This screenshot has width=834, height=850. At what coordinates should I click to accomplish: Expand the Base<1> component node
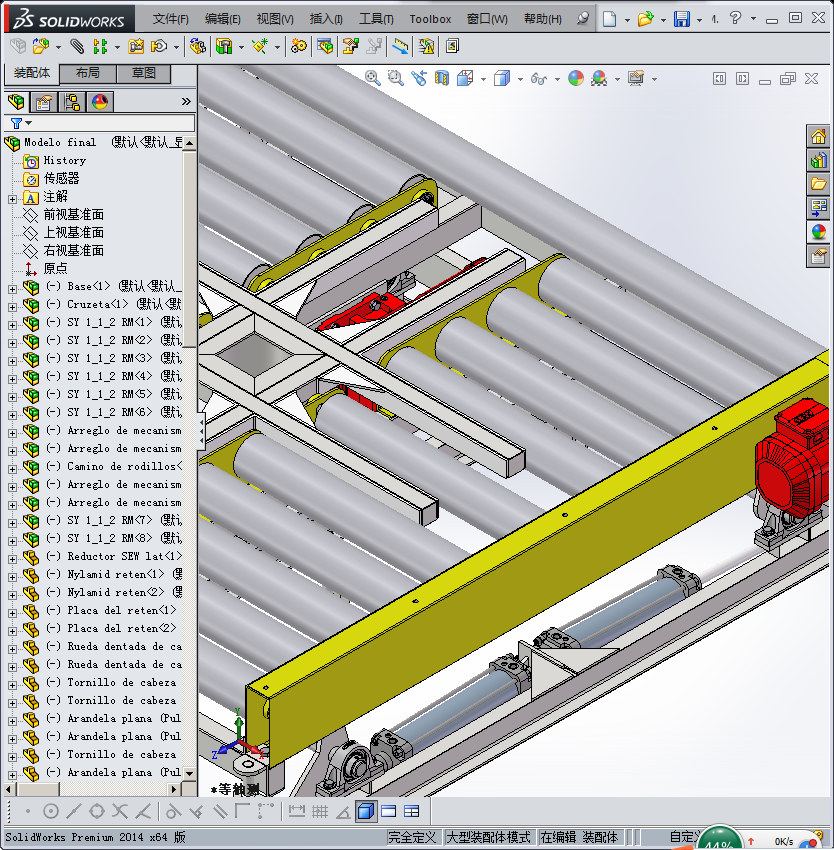pos(12,288)
